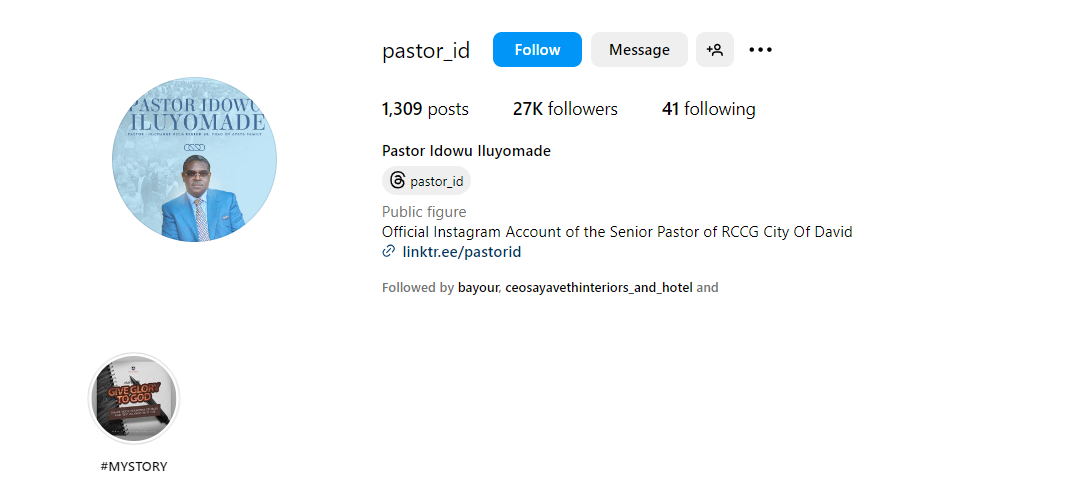This screenshot has height=492, width=1071.
Task: Show similar accounts via add-person icon
Action: click(x=715, y=50)
